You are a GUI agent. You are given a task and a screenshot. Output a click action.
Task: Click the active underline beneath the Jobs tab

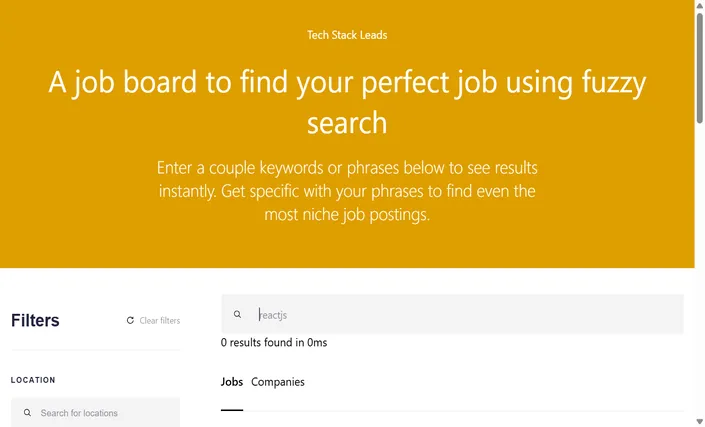[232, 410]
